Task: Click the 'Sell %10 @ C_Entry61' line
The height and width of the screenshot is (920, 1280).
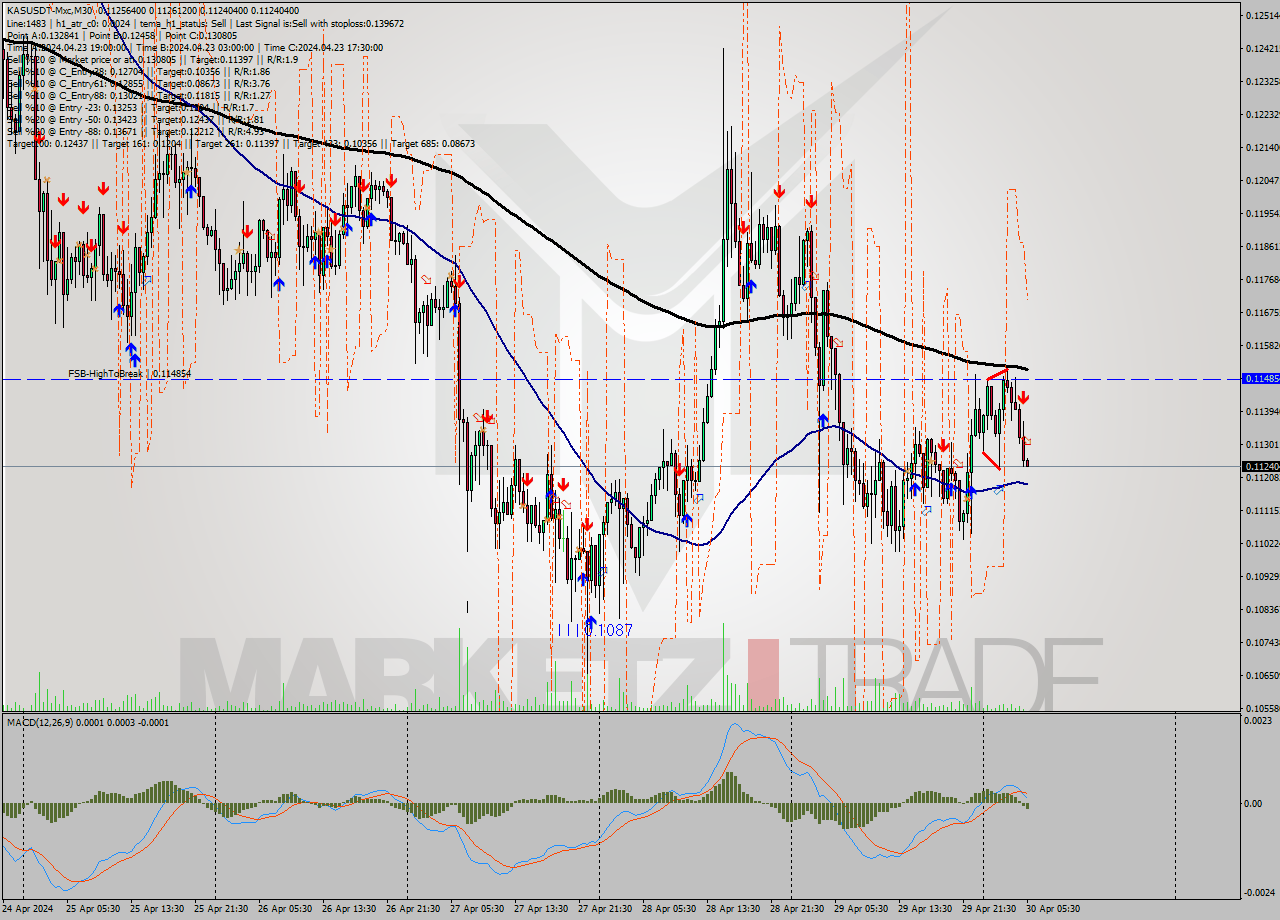Action: pos(138,83)
